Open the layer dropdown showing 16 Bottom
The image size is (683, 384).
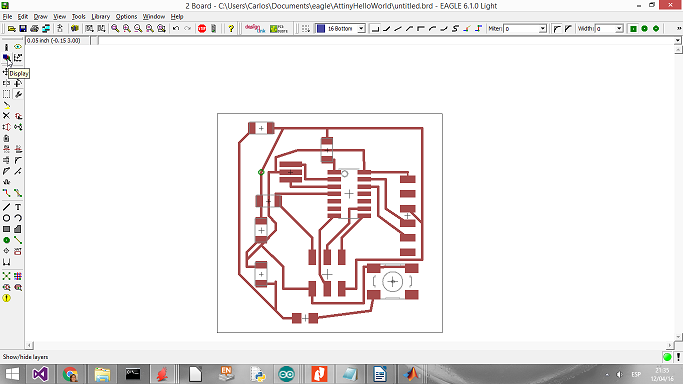361,29
